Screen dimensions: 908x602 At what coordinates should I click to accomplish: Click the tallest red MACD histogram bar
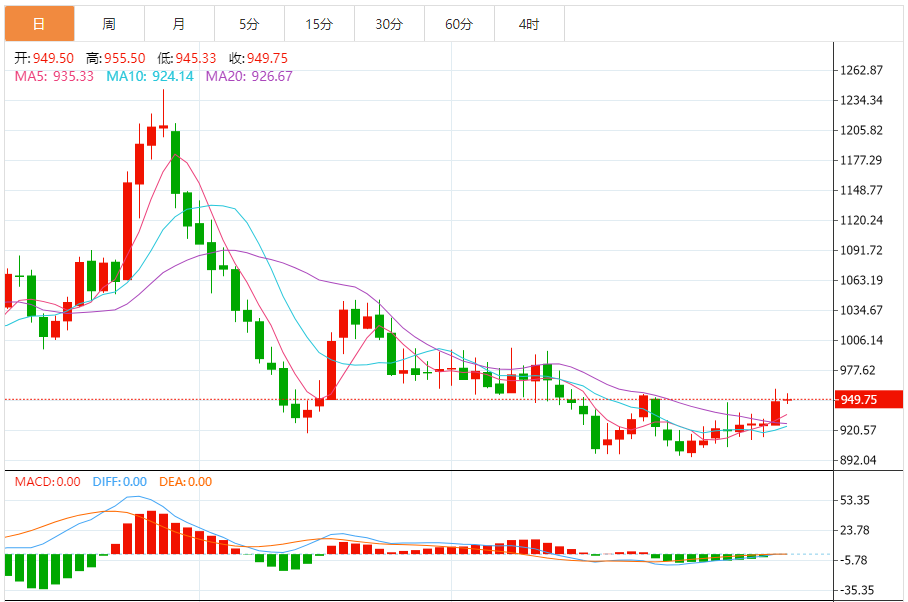click(x=152, y=533)
